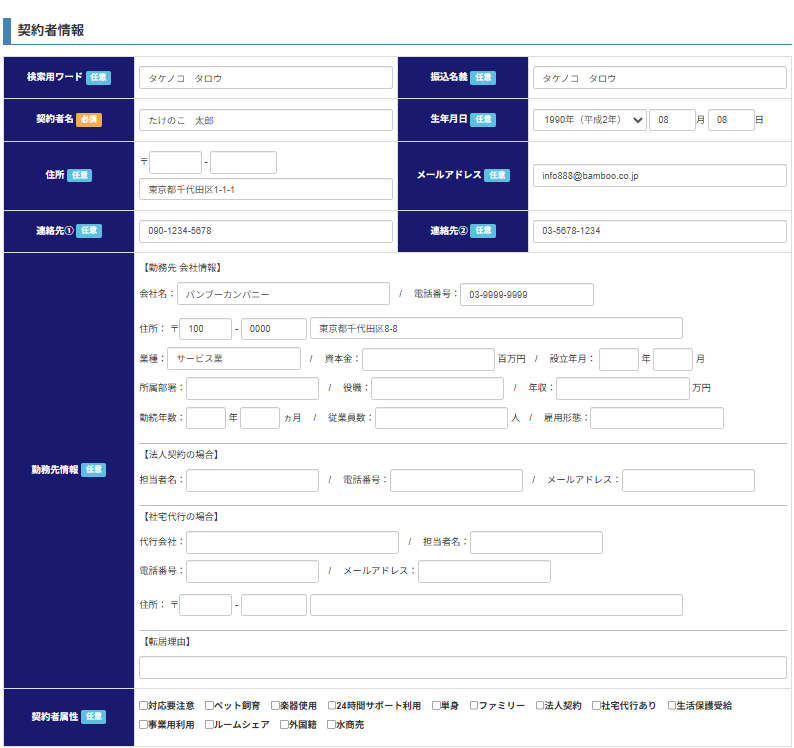
Task: Check the ファミリー checkbox
Action: 474,706
